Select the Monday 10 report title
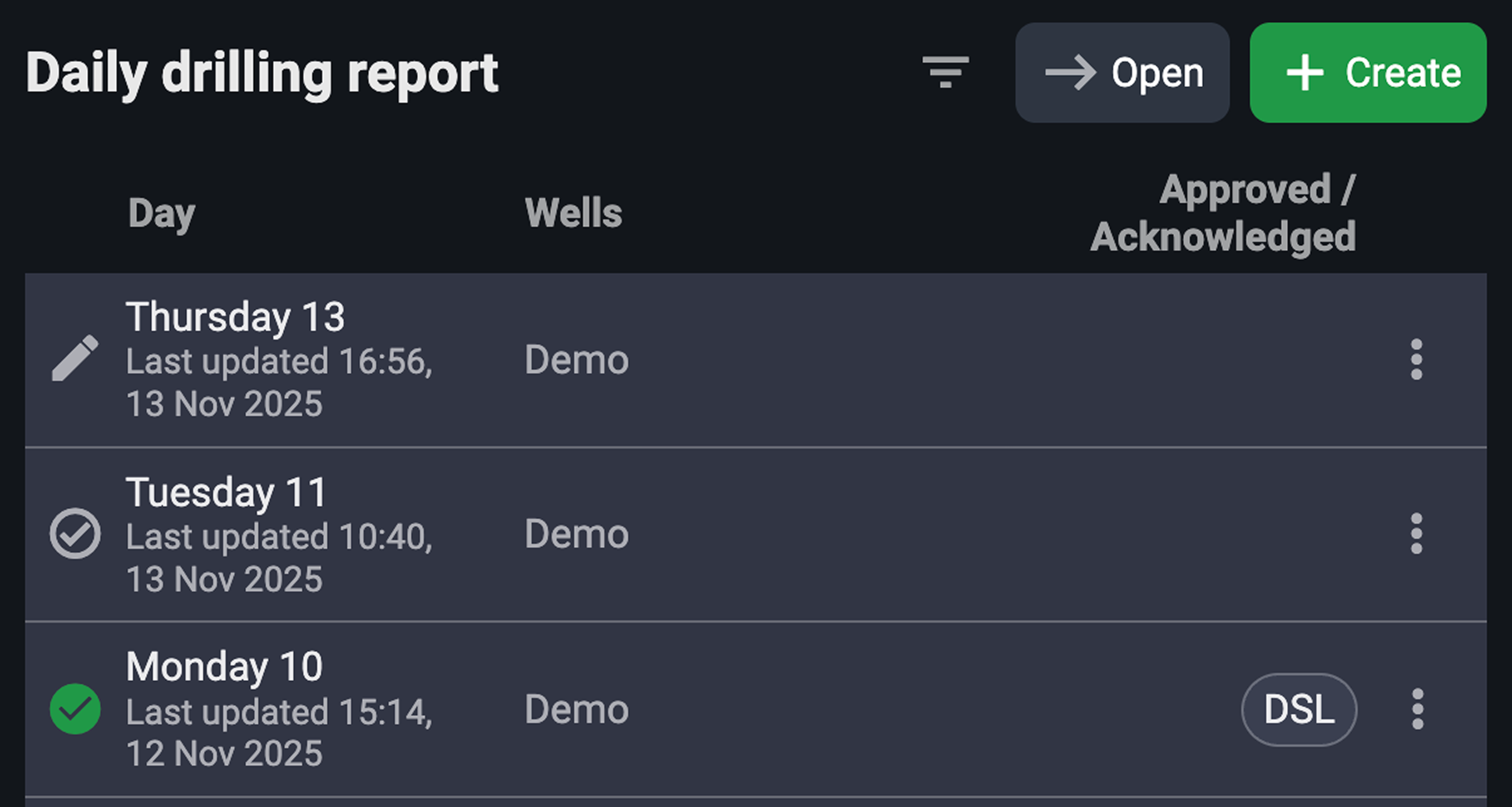The width and height of the screenshot is (1512, 807). 224,666
